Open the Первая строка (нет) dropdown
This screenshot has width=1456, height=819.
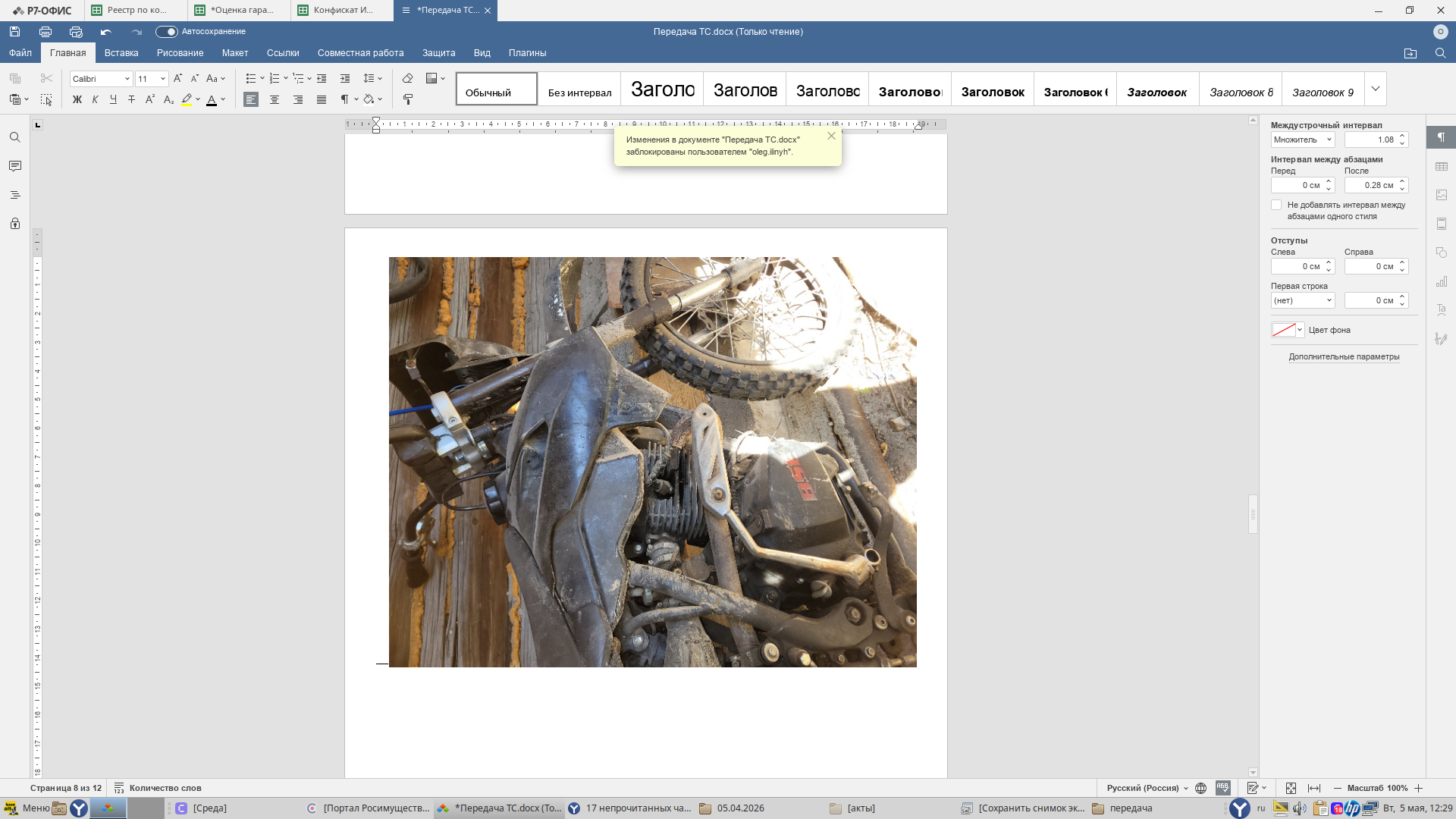[1302, 300]
